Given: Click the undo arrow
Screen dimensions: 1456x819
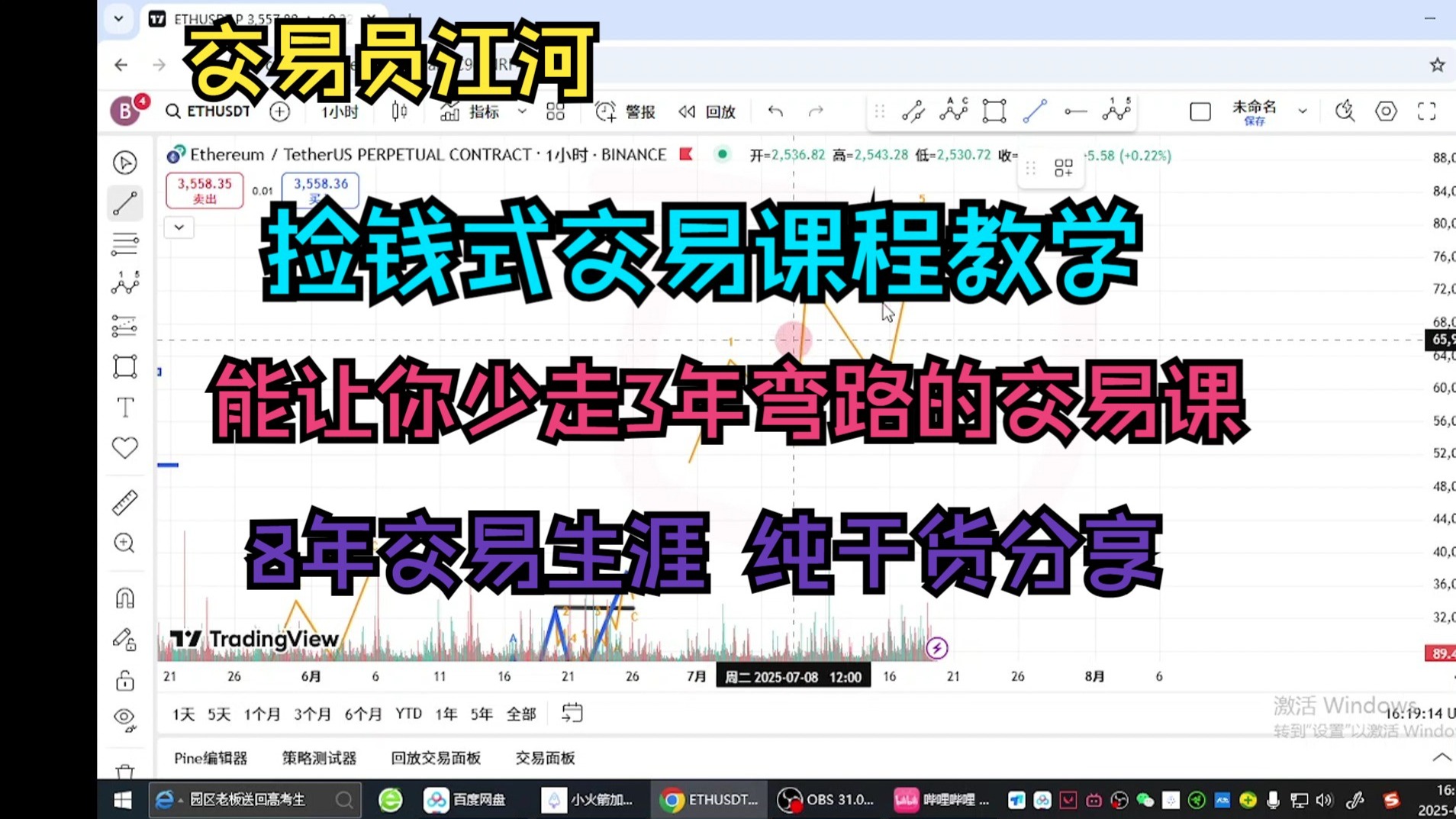Looking at the screenshot, I should coord(775,111).
